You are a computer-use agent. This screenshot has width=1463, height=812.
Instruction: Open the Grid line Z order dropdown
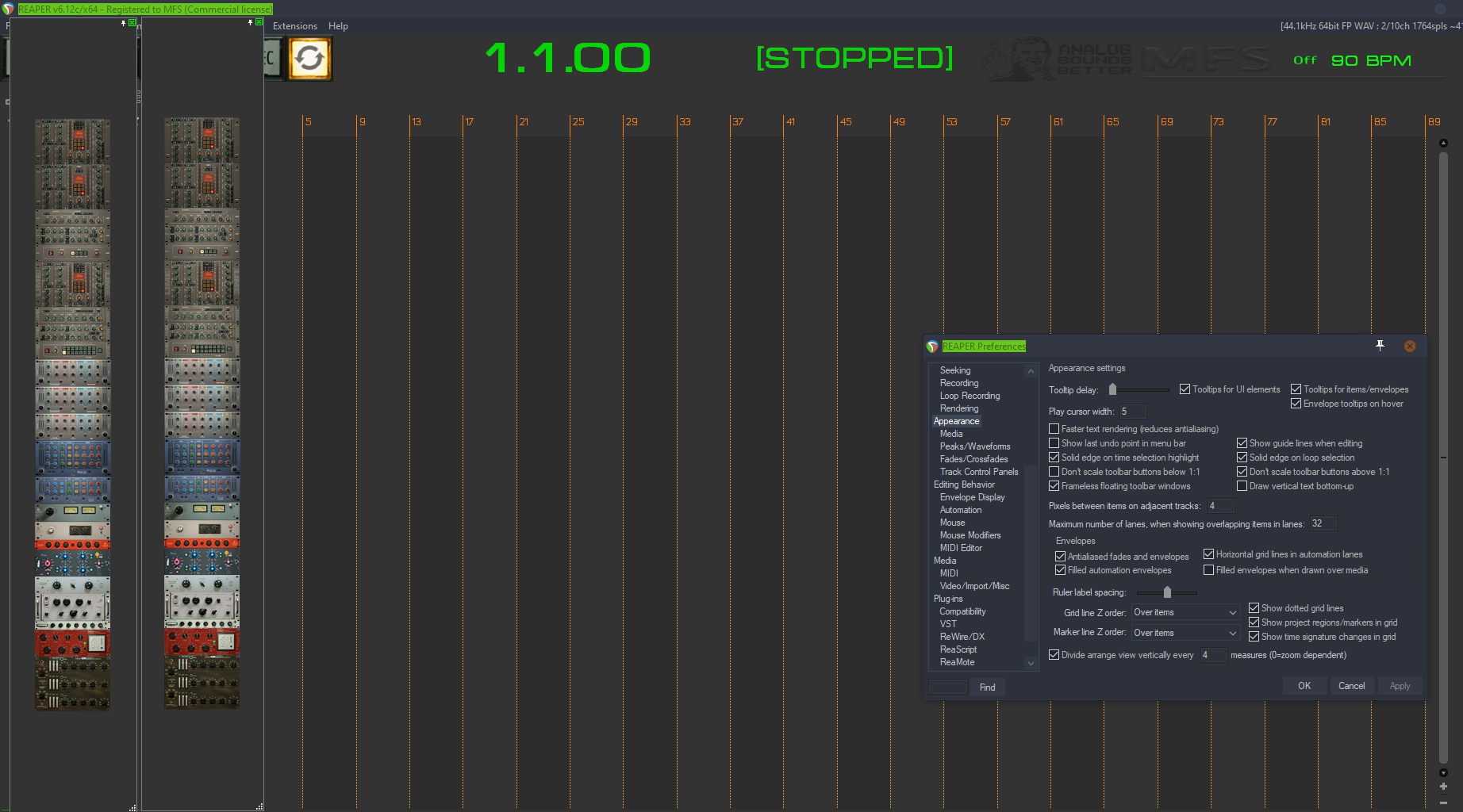(1185, 612)
